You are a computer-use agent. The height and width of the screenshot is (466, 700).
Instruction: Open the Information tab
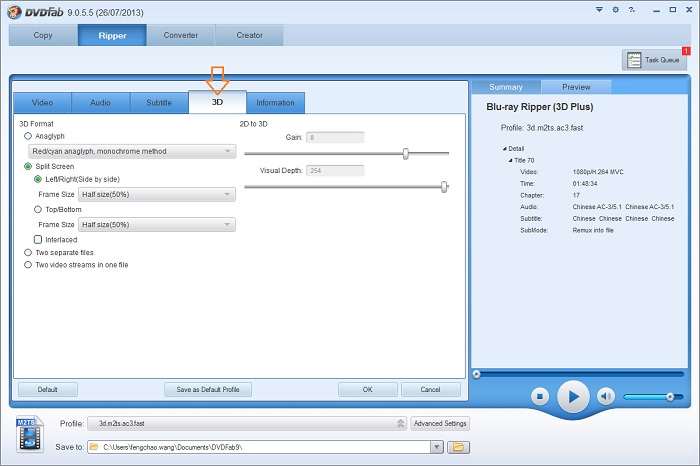click(275, 103)
